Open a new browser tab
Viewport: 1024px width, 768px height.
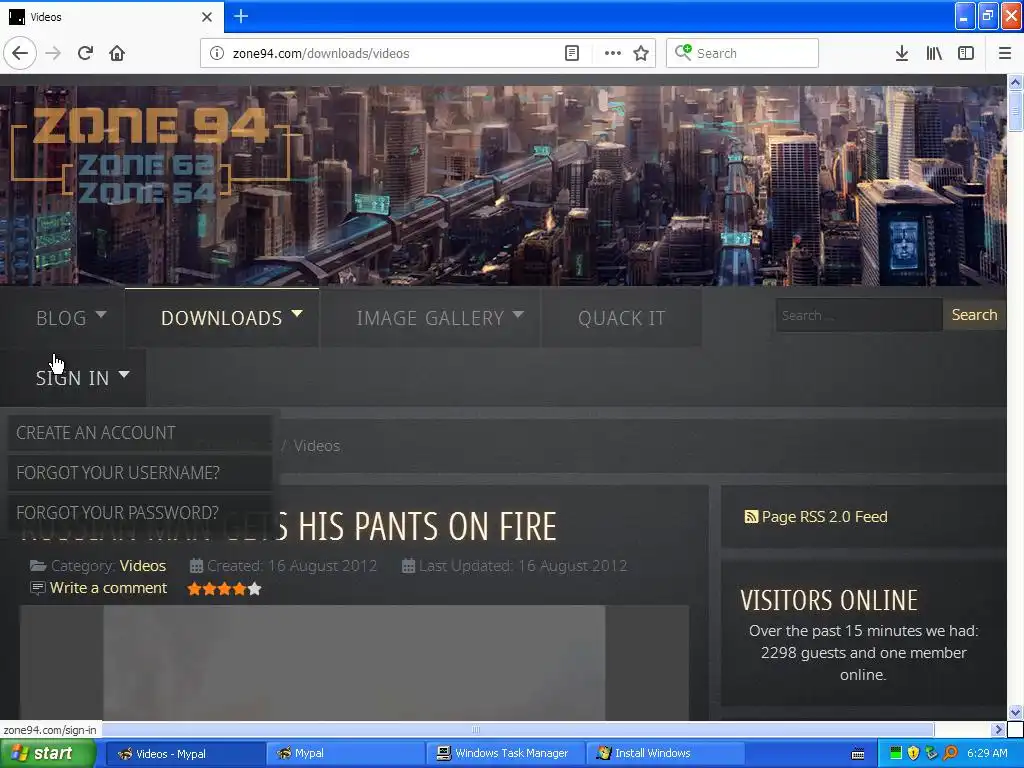pos(241,16)
